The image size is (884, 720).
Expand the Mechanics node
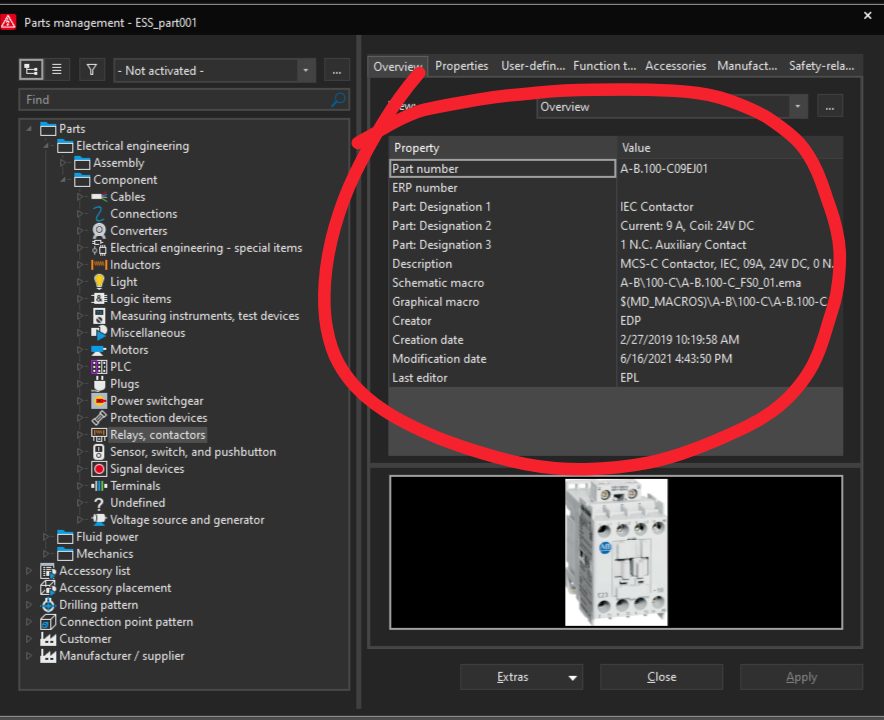pyautogui.click(x=46, y=554)
